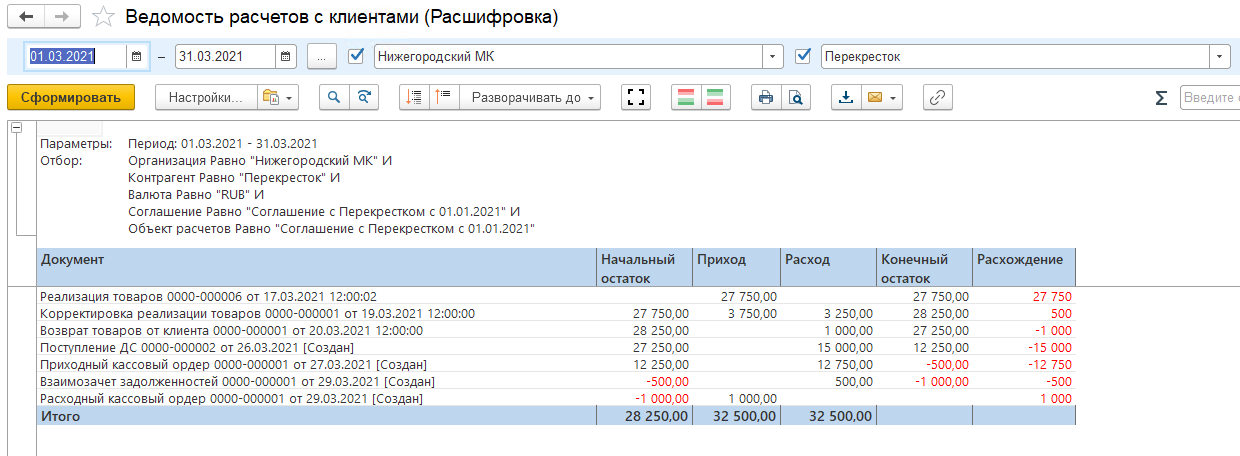
Task: Add report to favorites with star icon
Action: 102,17
